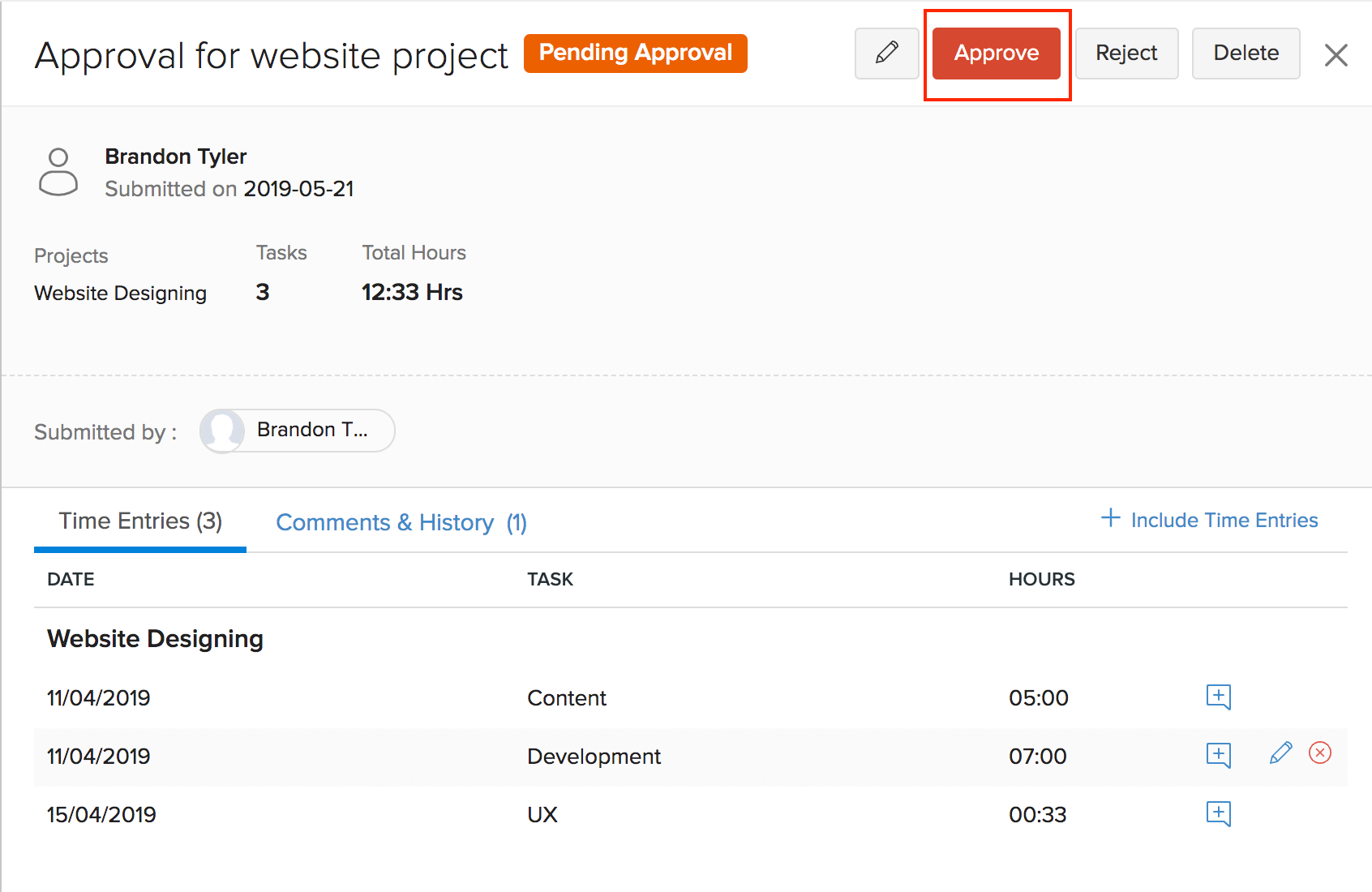Remove the Development time entry

1320,753
